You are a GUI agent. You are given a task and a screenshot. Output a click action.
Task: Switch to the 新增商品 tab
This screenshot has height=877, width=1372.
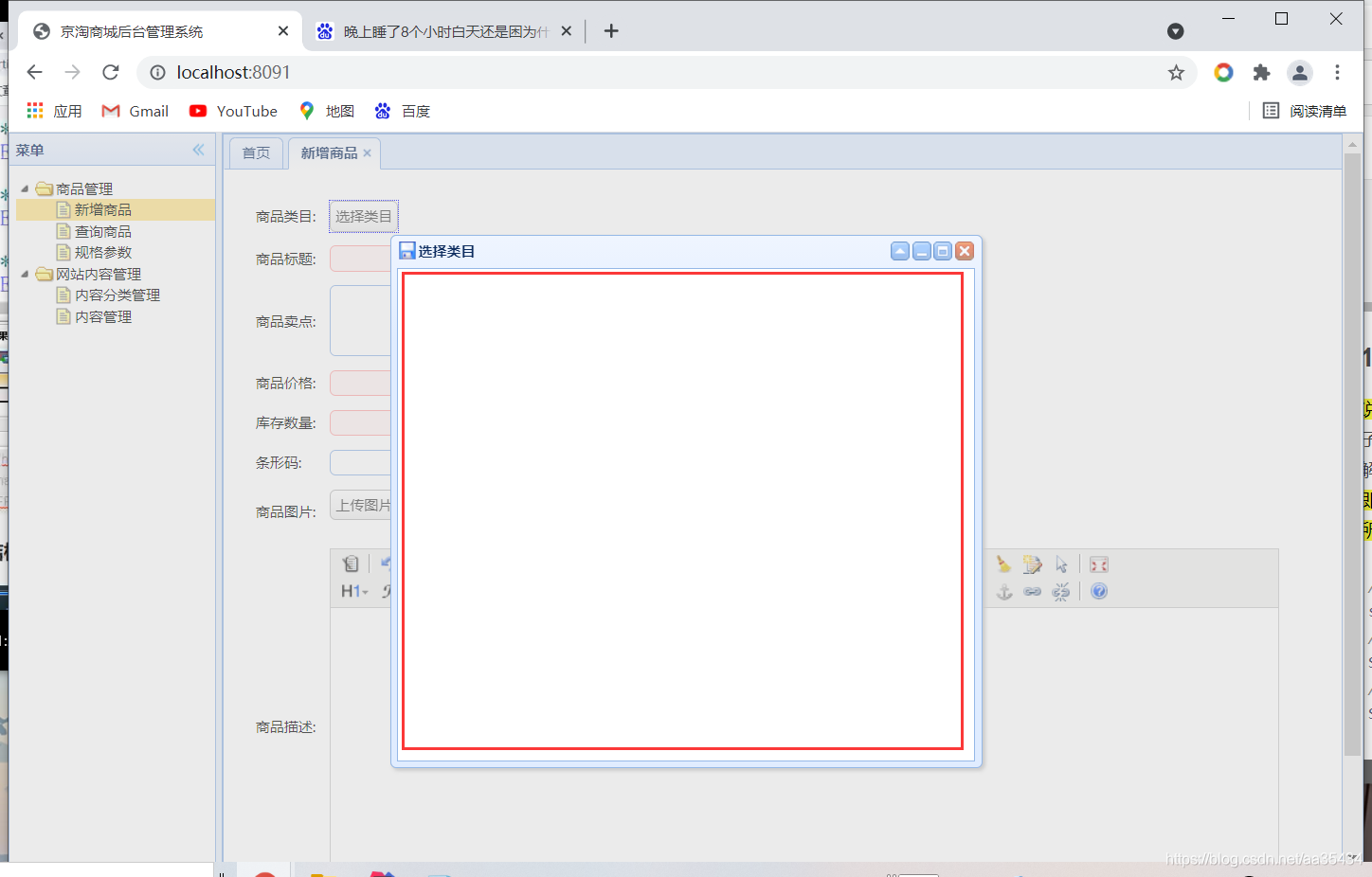pos(329,152)
